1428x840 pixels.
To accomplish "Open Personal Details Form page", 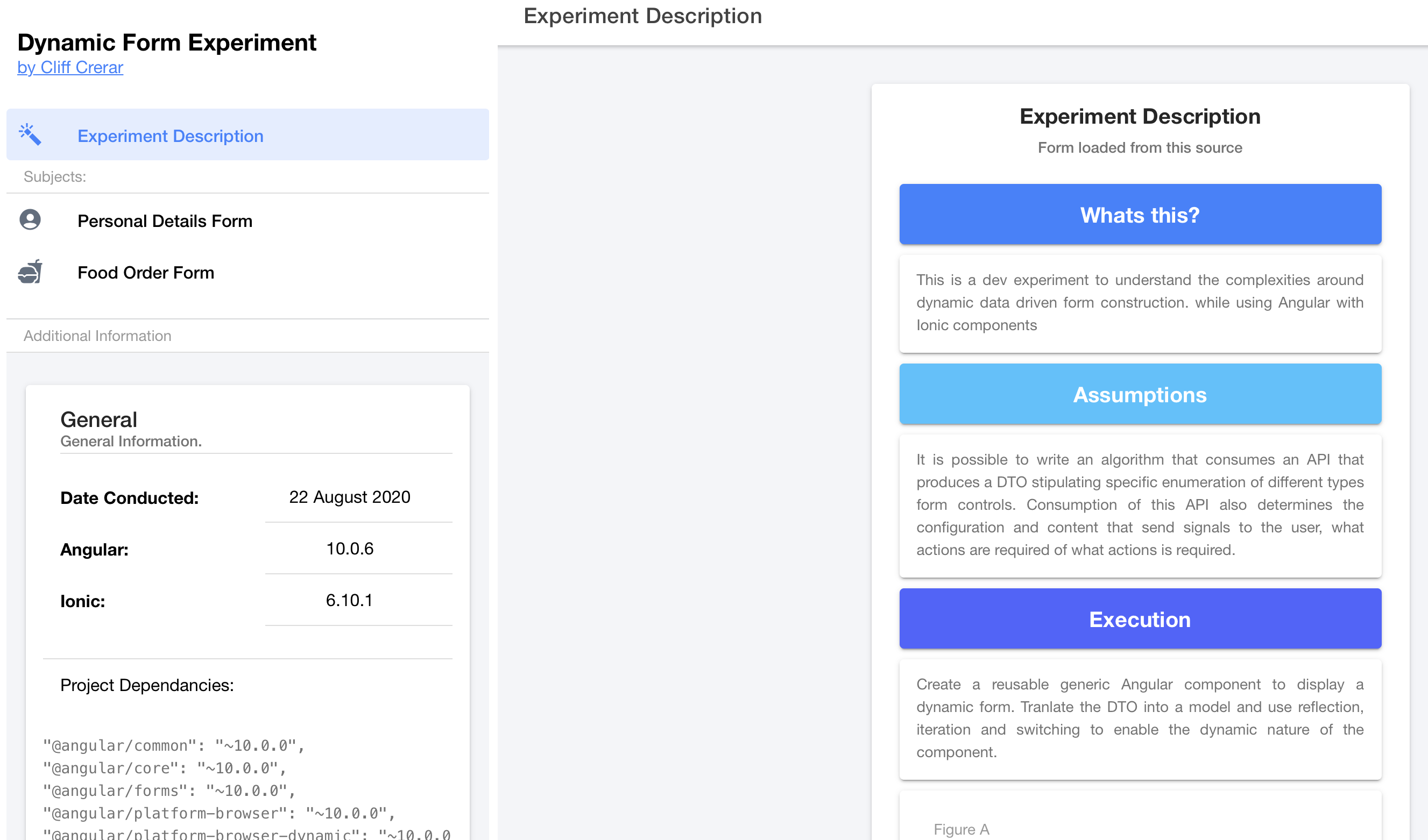I will point(165,221).
